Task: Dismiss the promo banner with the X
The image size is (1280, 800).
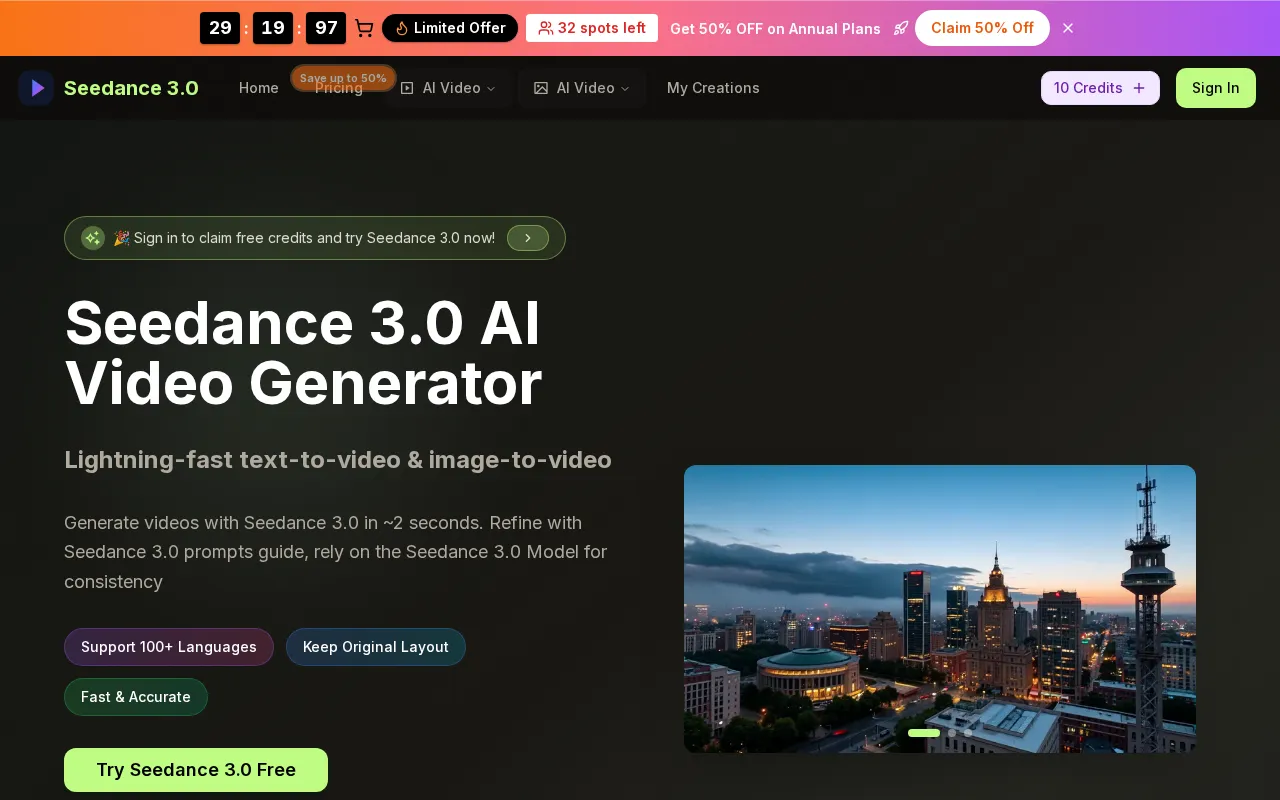Action: tap(1068, 28)
